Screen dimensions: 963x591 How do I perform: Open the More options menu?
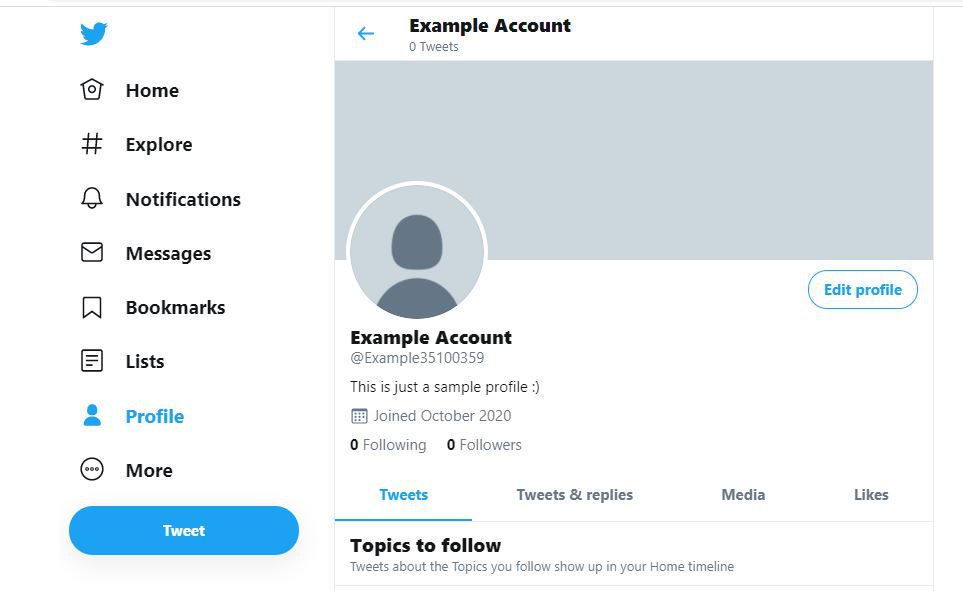point(92,470)
